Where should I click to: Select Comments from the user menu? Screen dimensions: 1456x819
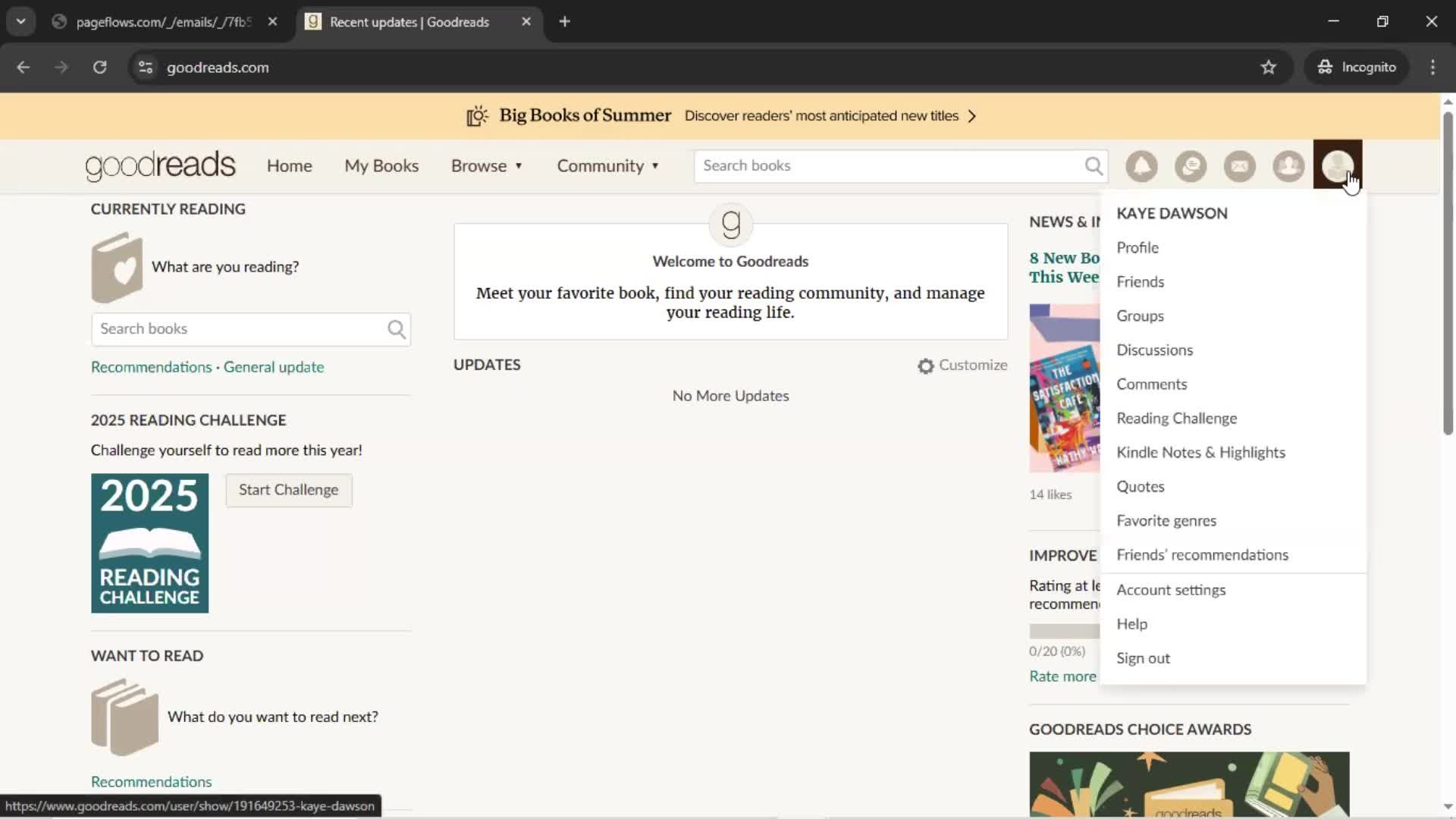[x=1151, y=384]
